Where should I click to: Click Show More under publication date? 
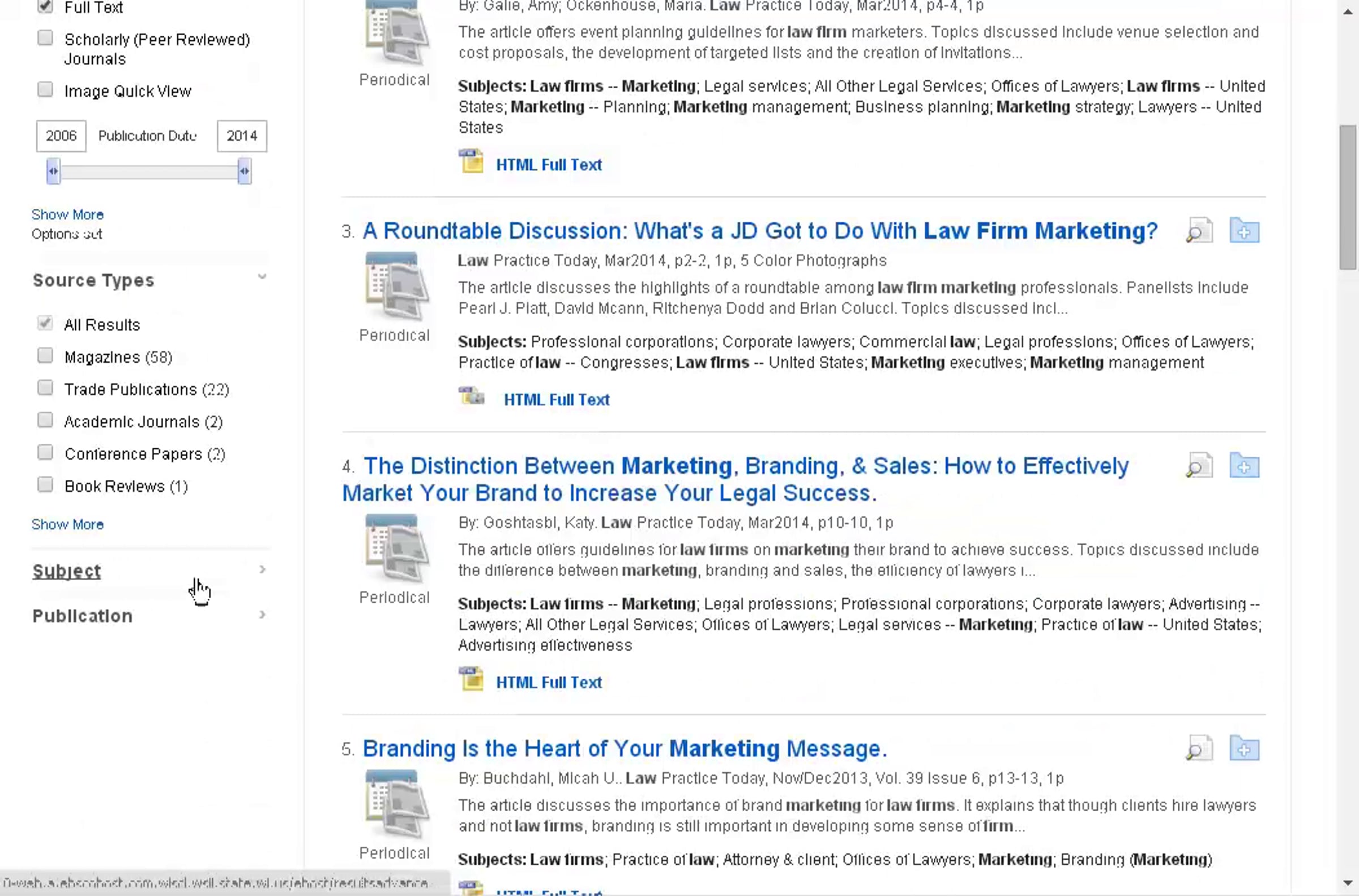pyautogui.click(x=67, y=215)
